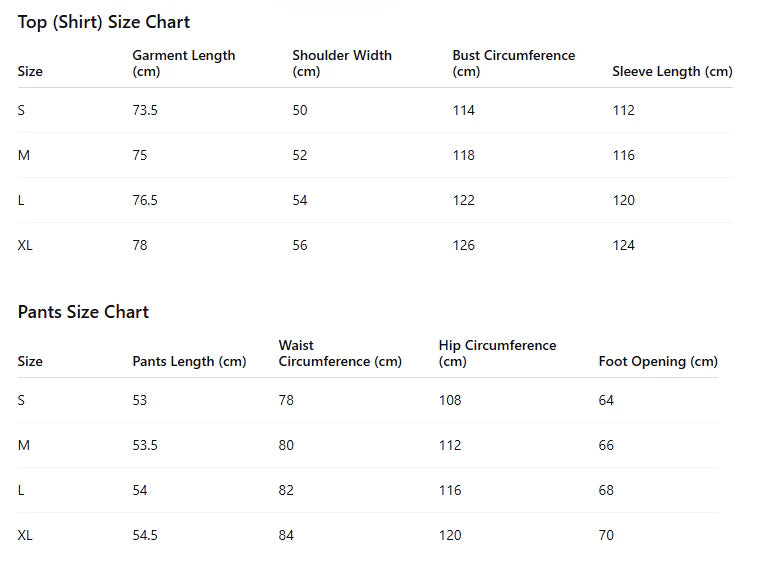The image size is (782, 566).
Task: Select the 73.5 garment length cell
Action: point(145,110)
